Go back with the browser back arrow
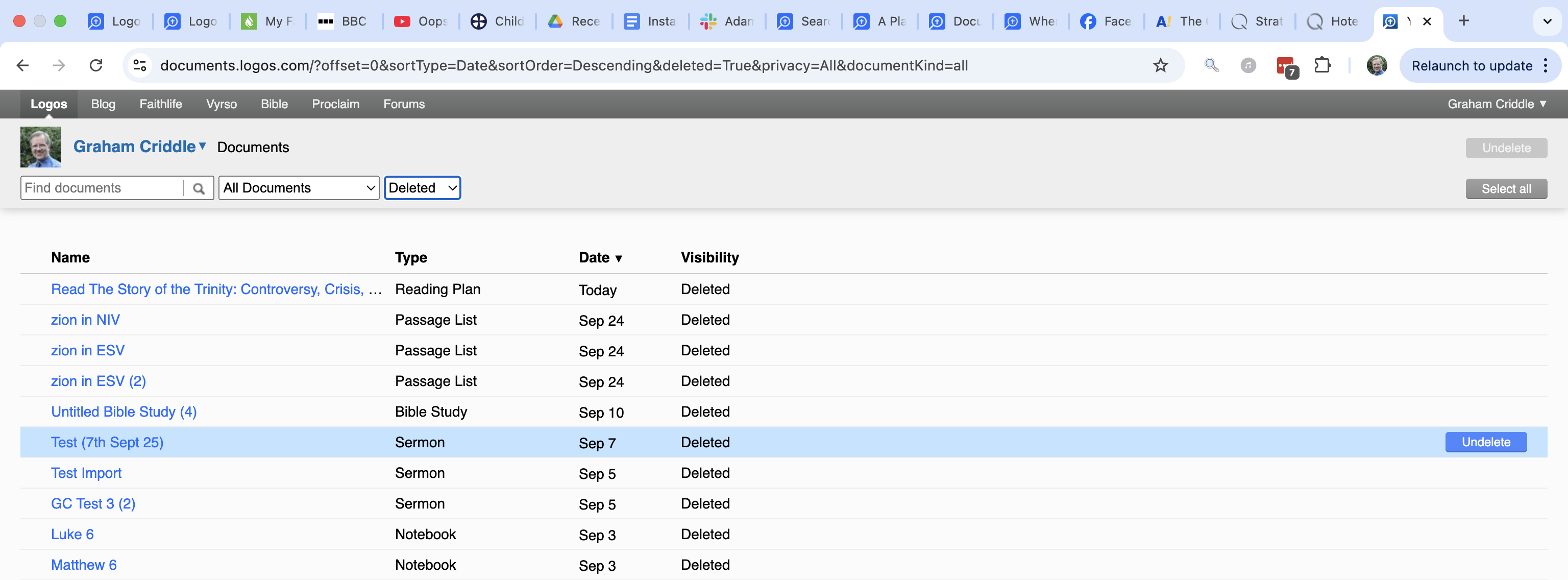Image resolution: width=1568 pixels, height=580 pixels. (x=23, y=66)
